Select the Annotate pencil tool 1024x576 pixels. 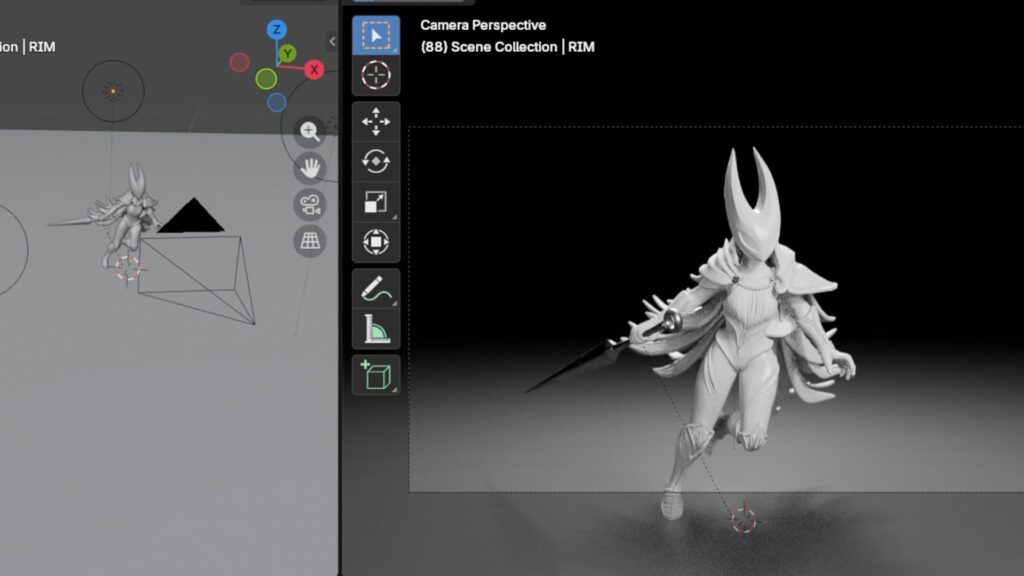click(x=376, y=289)
